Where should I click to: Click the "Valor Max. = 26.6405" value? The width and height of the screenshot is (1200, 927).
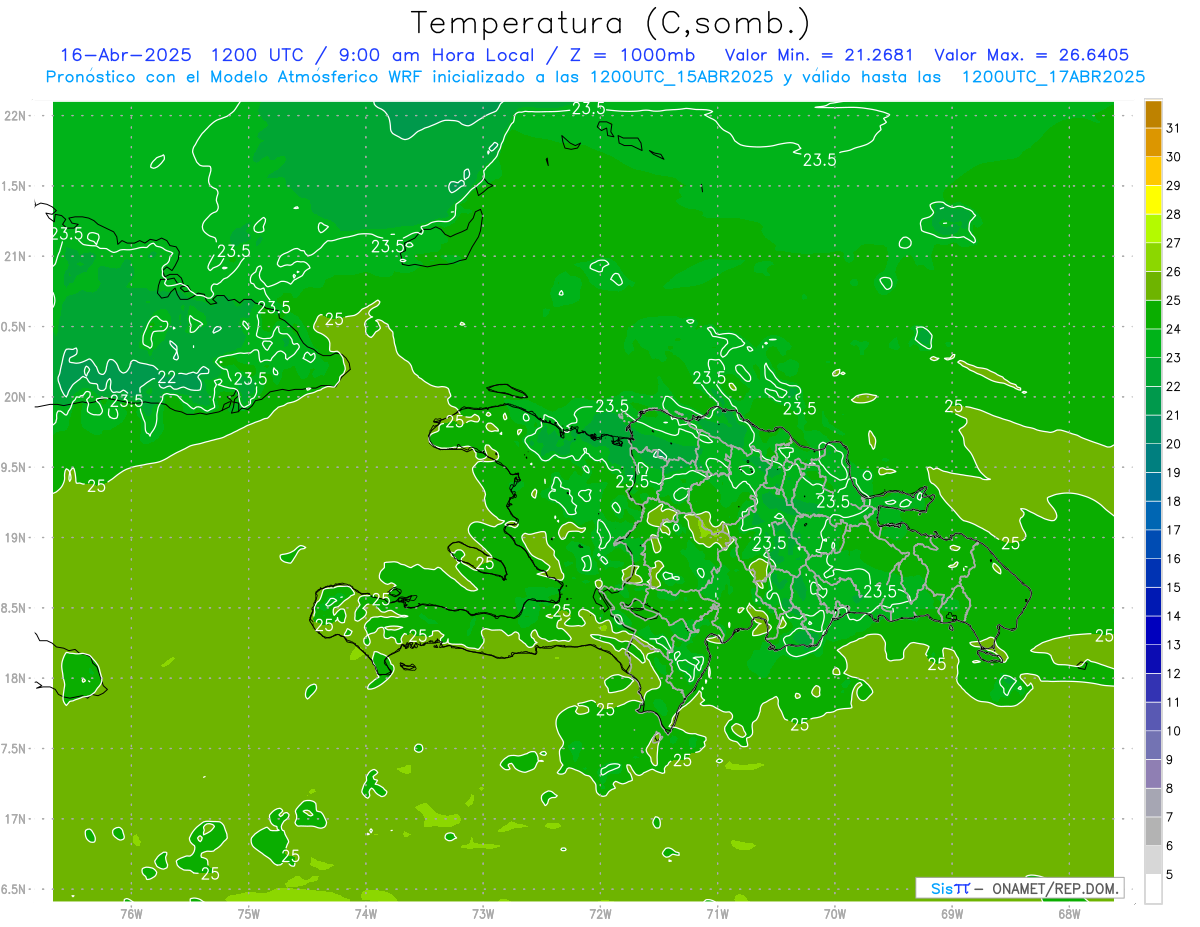[1032, 55]
